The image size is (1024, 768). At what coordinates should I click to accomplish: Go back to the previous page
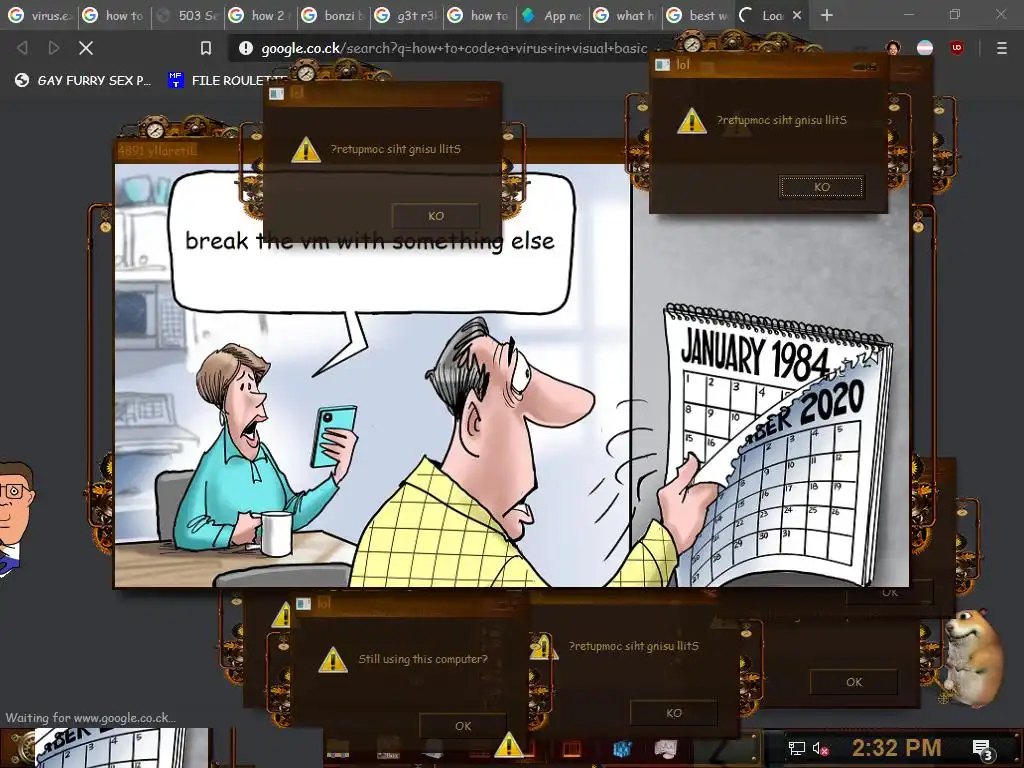(x=22, y=48)
